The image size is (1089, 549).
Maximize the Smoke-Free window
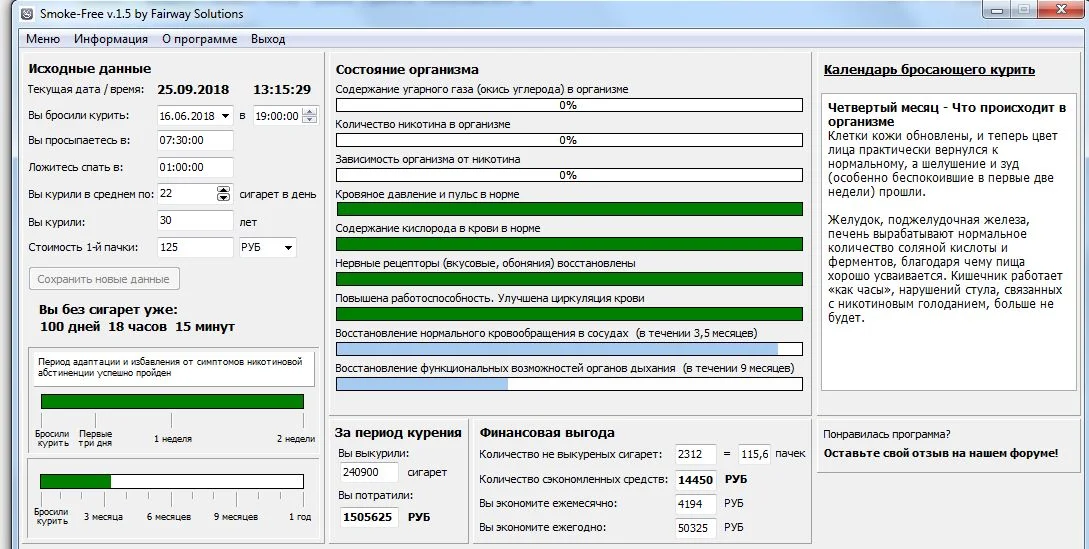[x=1024, y=8]
